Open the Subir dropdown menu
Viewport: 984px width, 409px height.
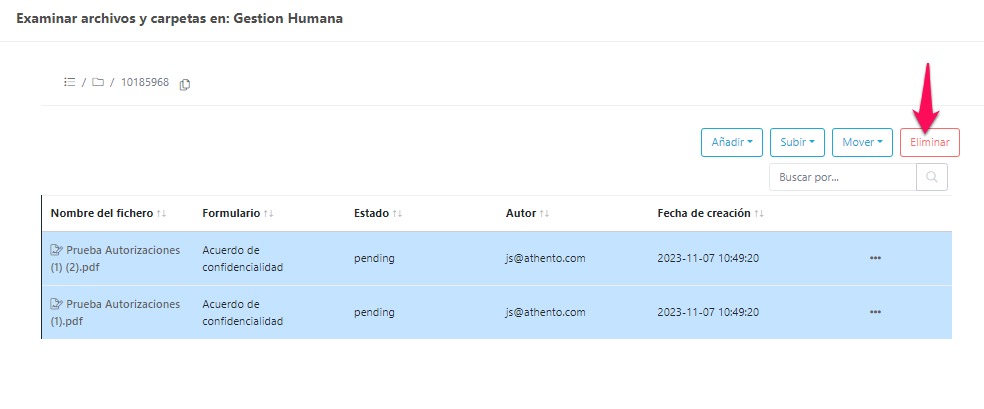797,142
